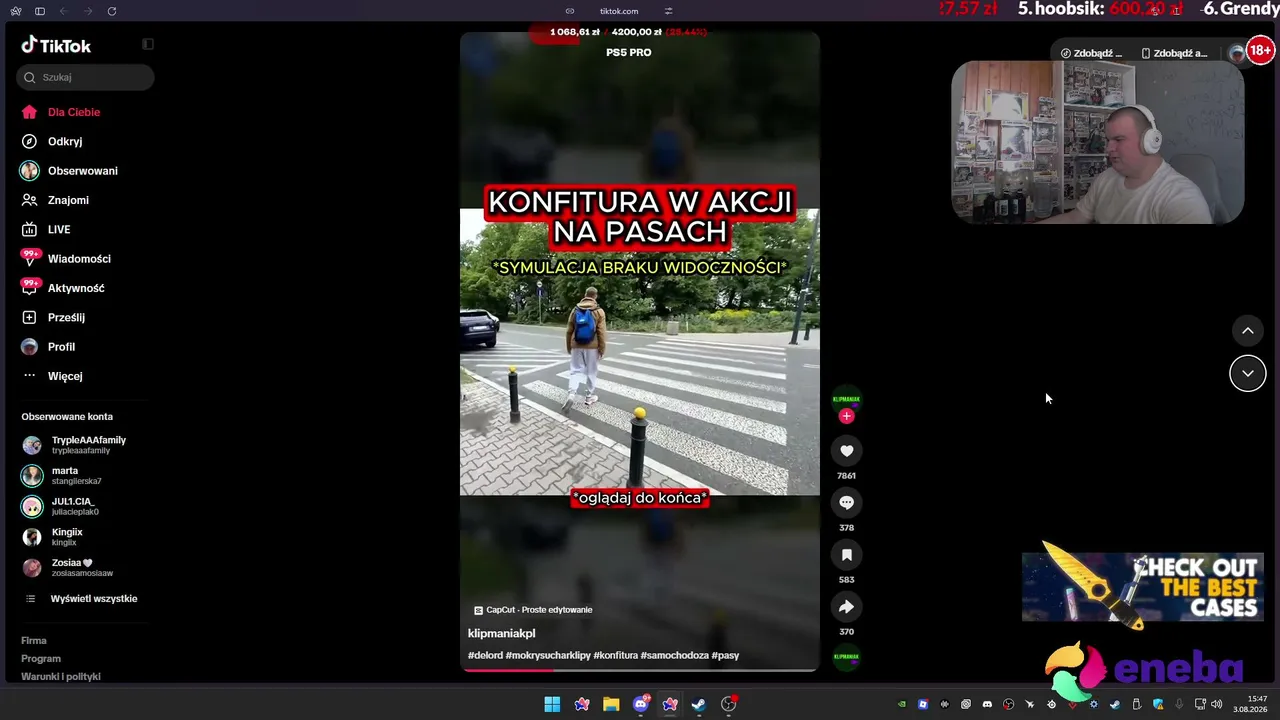
Task: Pause the video by clicking the player
Action: click(640, 352)
